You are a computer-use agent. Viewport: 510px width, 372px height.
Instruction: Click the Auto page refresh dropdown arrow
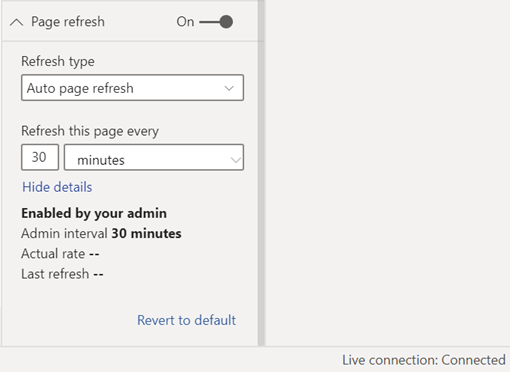click(229, 88)
